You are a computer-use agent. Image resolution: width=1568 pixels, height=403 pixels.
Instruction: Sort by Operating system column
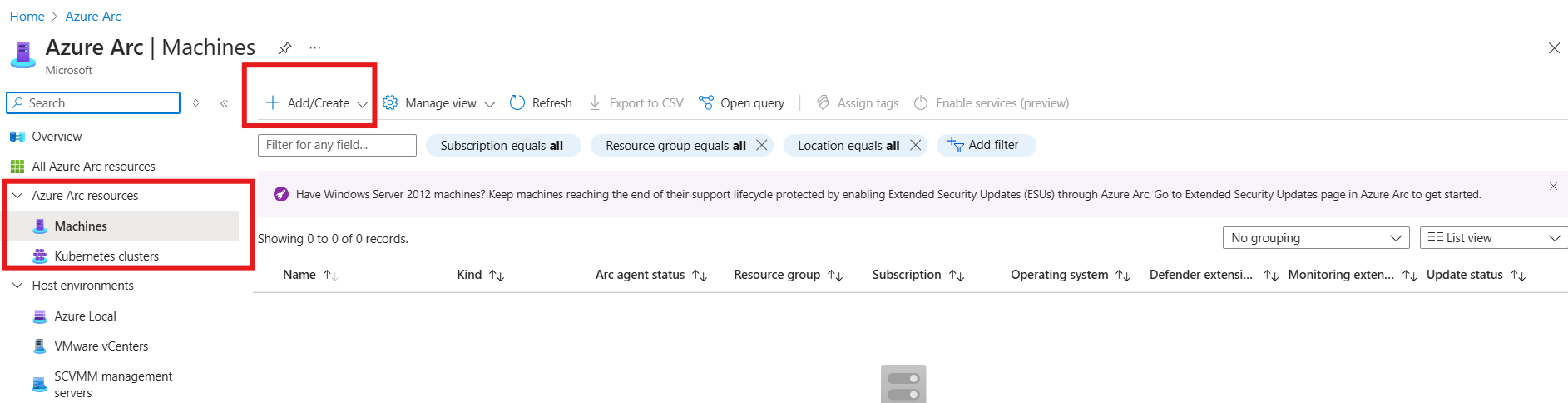pyautogui.click(x=1070, y=275)
